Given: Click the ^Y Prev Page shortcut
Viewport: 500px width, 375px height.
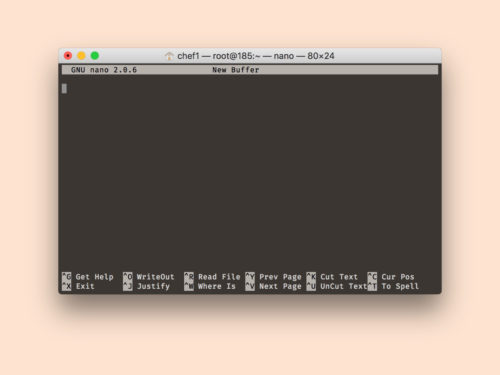Looking at the screenshot, I should click(x=273, y=277).
